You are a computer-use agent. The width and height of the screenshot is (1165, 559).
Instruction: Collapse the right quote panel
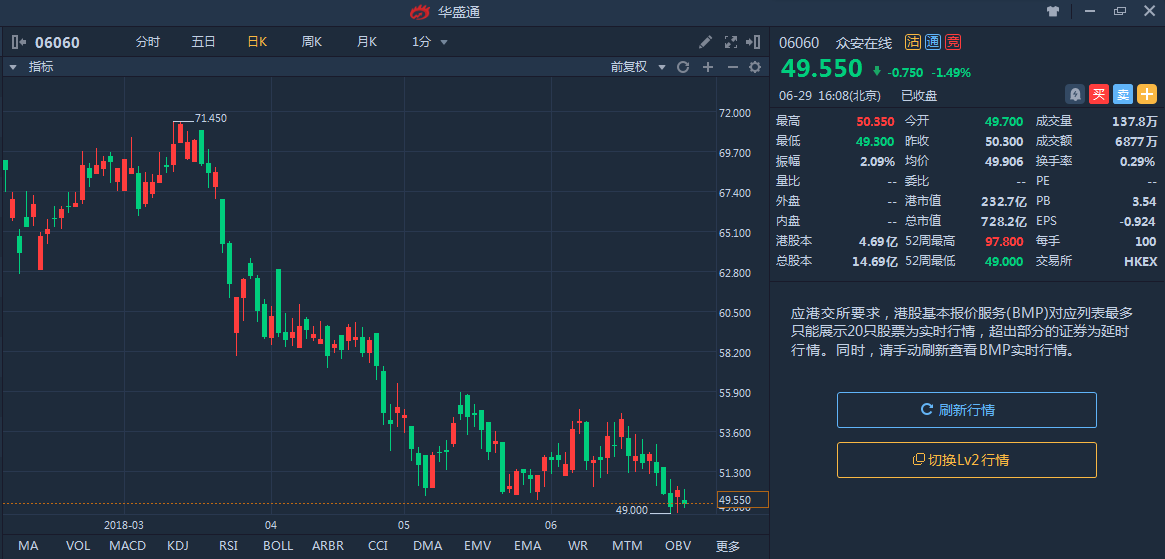point(755,42)
